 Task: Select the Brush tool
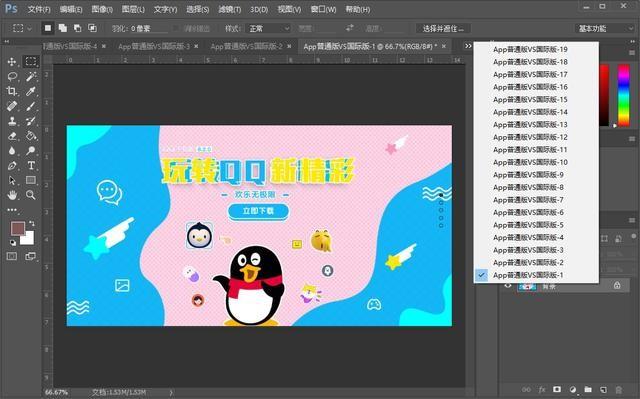click(31, 106)
